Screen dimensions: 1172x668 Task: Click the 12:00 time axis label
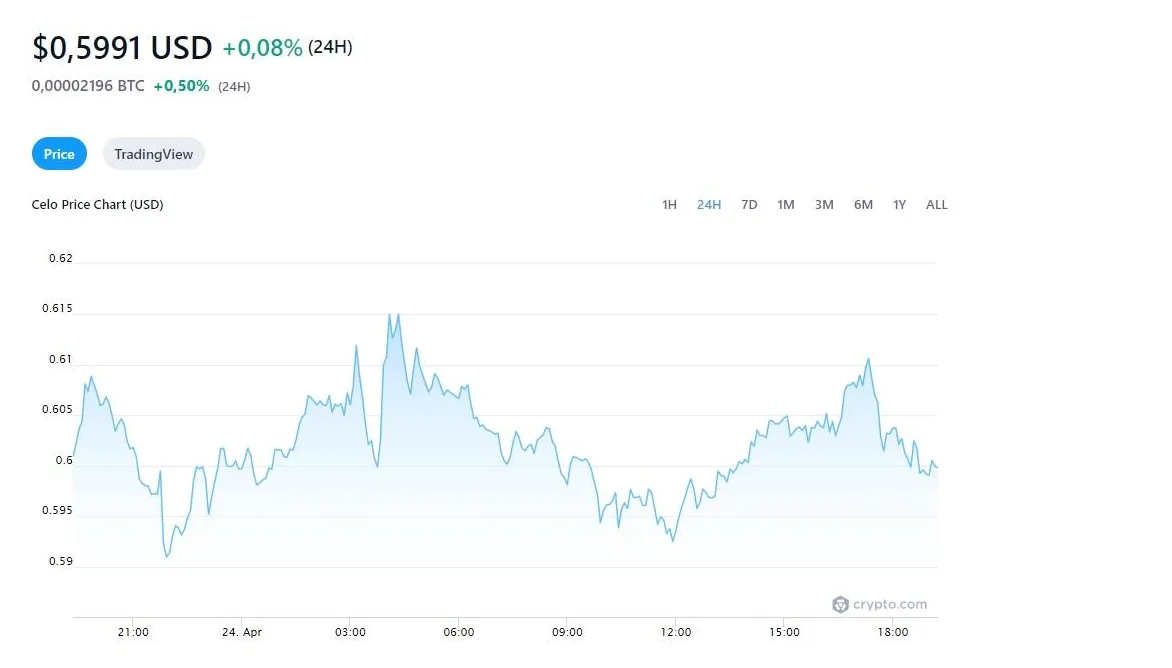675,632
